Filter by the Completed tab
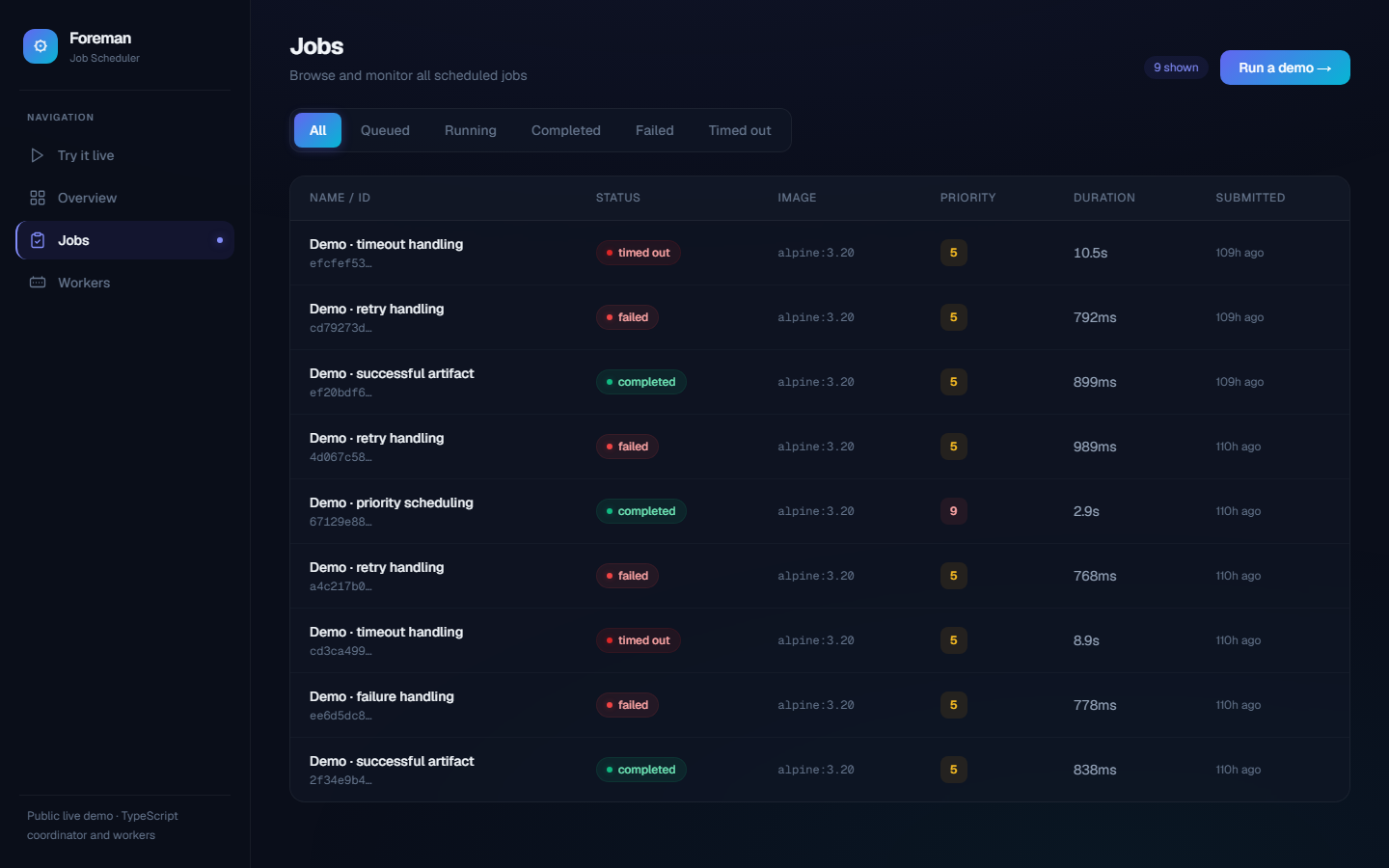The image size is (1389, 868). click(566, 130)
